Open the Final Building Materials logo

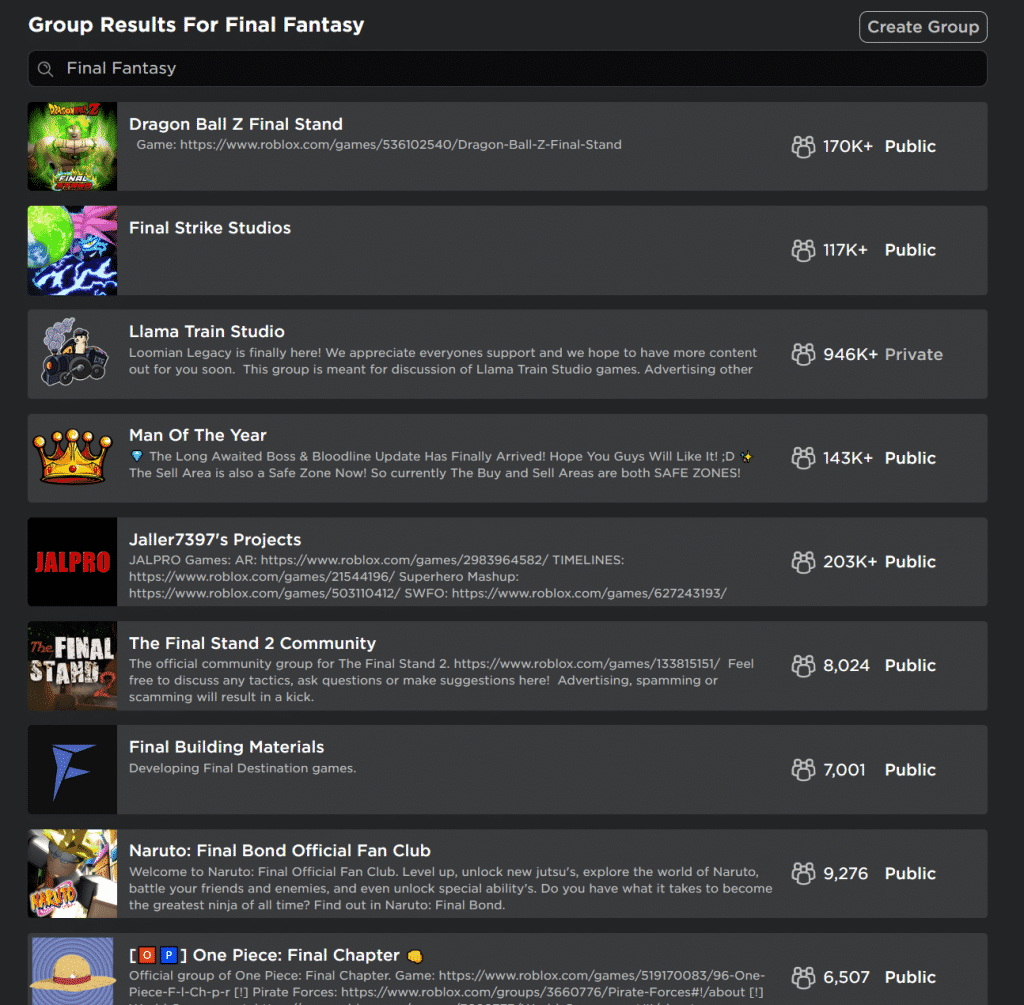[x=72, y=770]
